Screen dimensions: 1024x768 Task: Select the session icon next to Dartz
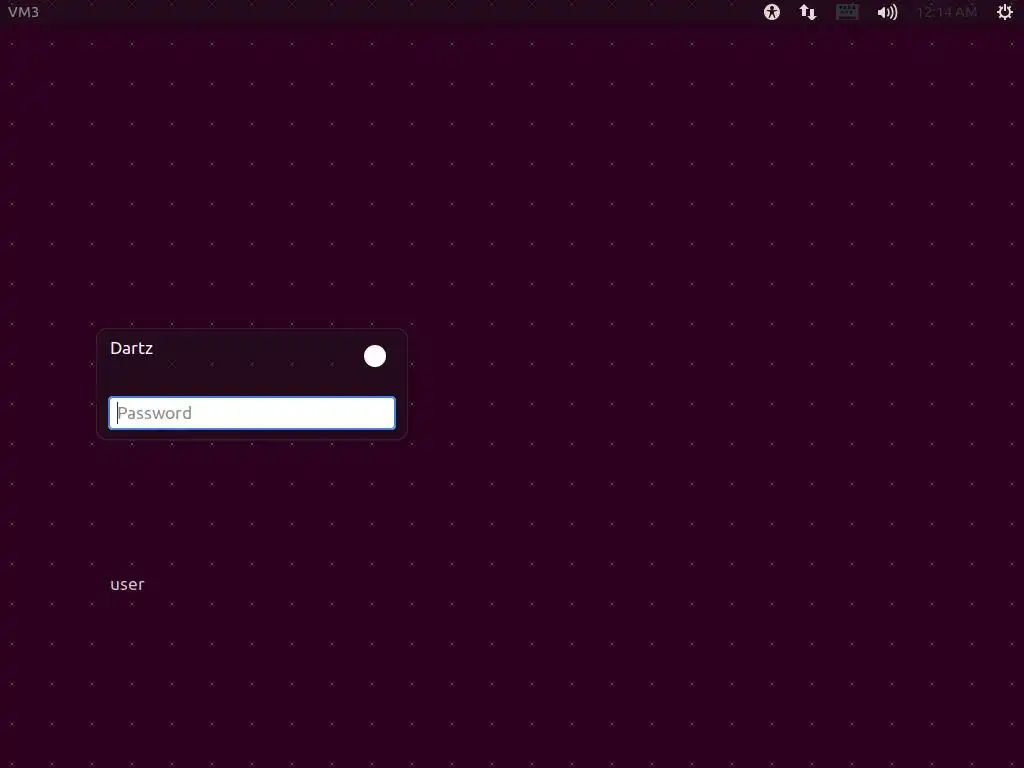click(x=375, y=356)
